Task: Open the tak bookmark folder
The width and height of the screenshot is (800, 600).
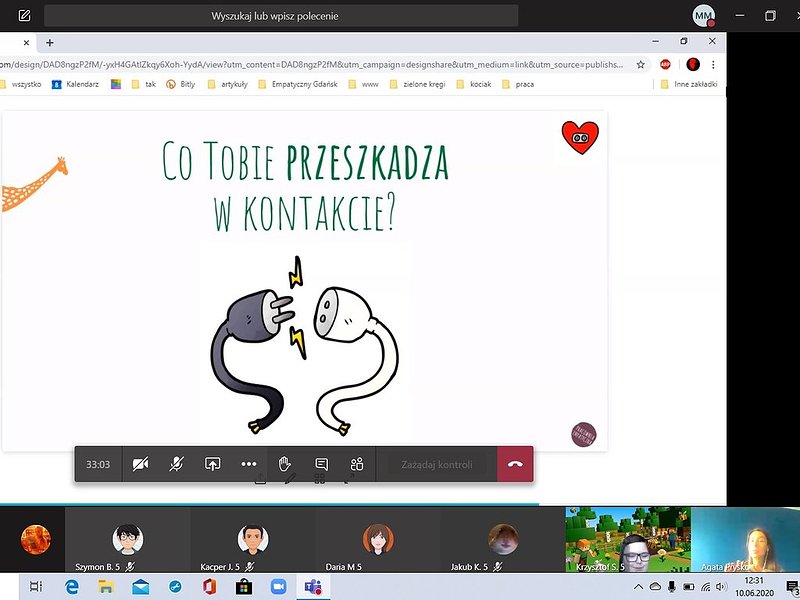Action: [x=144, y=84]
